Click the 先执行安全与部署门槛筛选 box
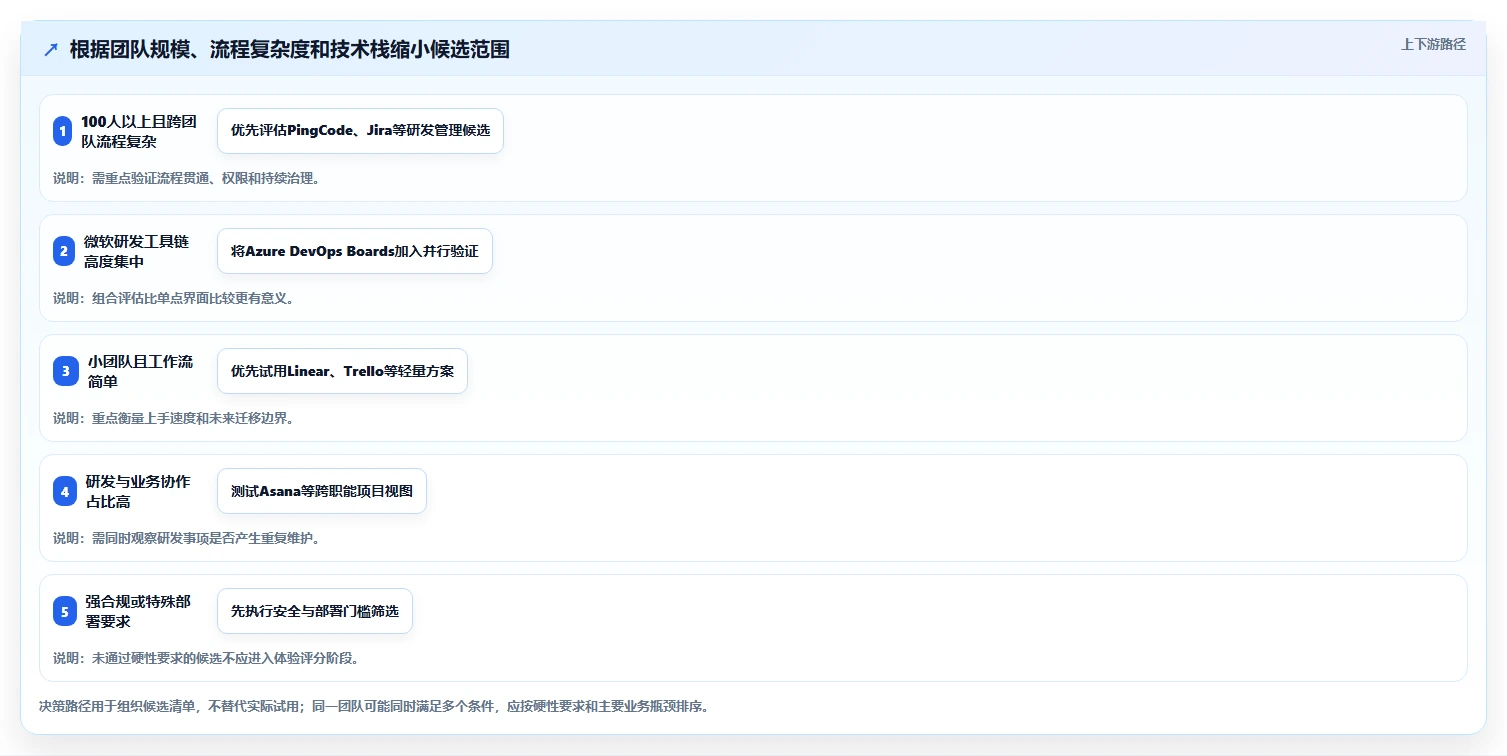The width and height of the screenshot is (1507, 756). (315, 611)
